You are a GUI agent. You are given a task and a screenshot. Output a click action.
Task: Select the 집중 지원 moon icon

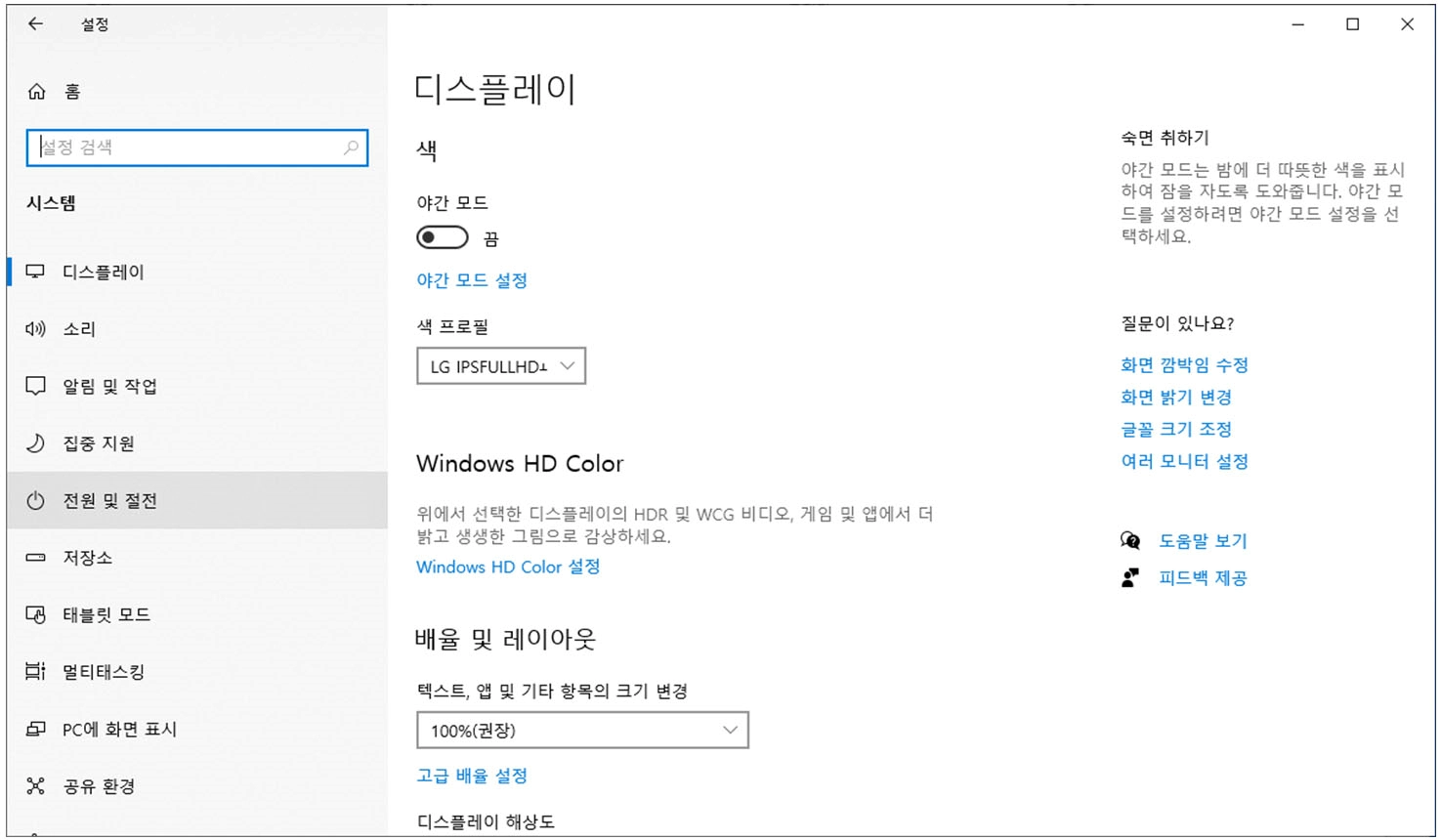(36, 443)
